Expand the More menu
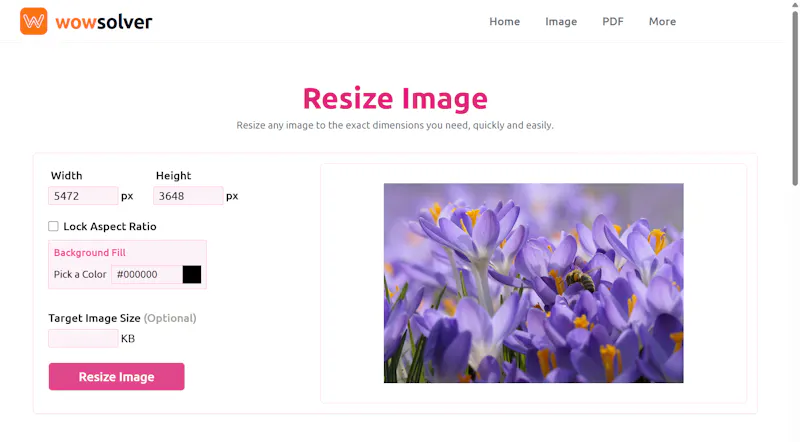800x442 pixels. pos(662,21)
